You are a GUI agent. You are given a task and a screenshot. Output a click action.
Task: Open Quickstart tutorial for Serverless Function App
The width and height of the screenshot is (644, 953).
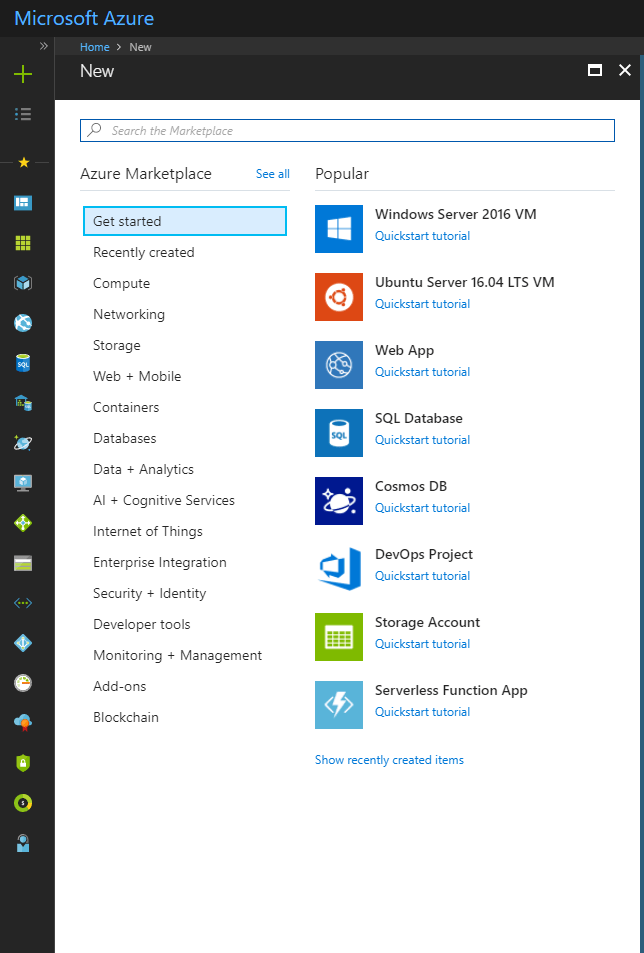pos(422,712)
